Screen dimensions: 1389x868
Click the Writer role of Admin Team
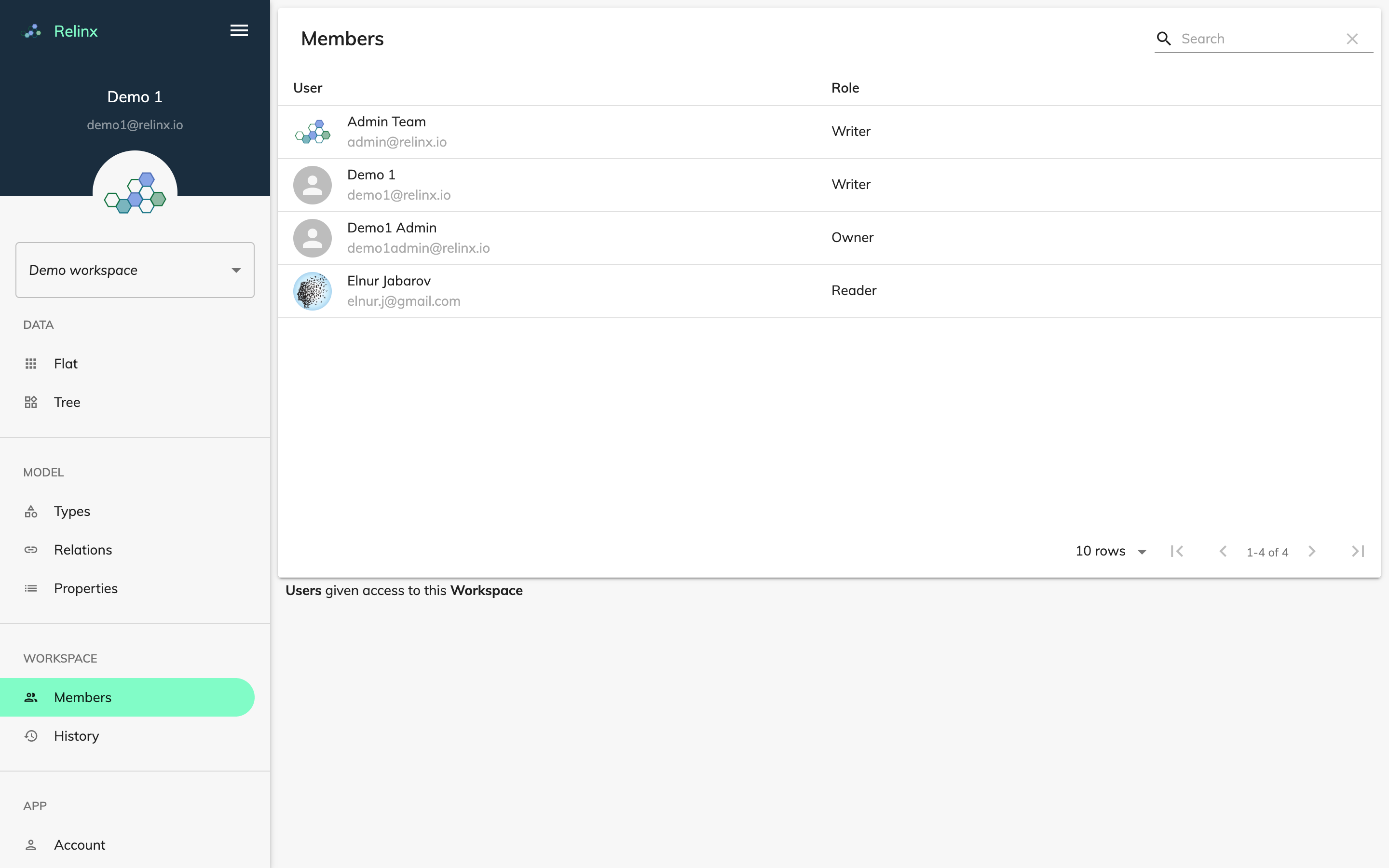[851, 132]
